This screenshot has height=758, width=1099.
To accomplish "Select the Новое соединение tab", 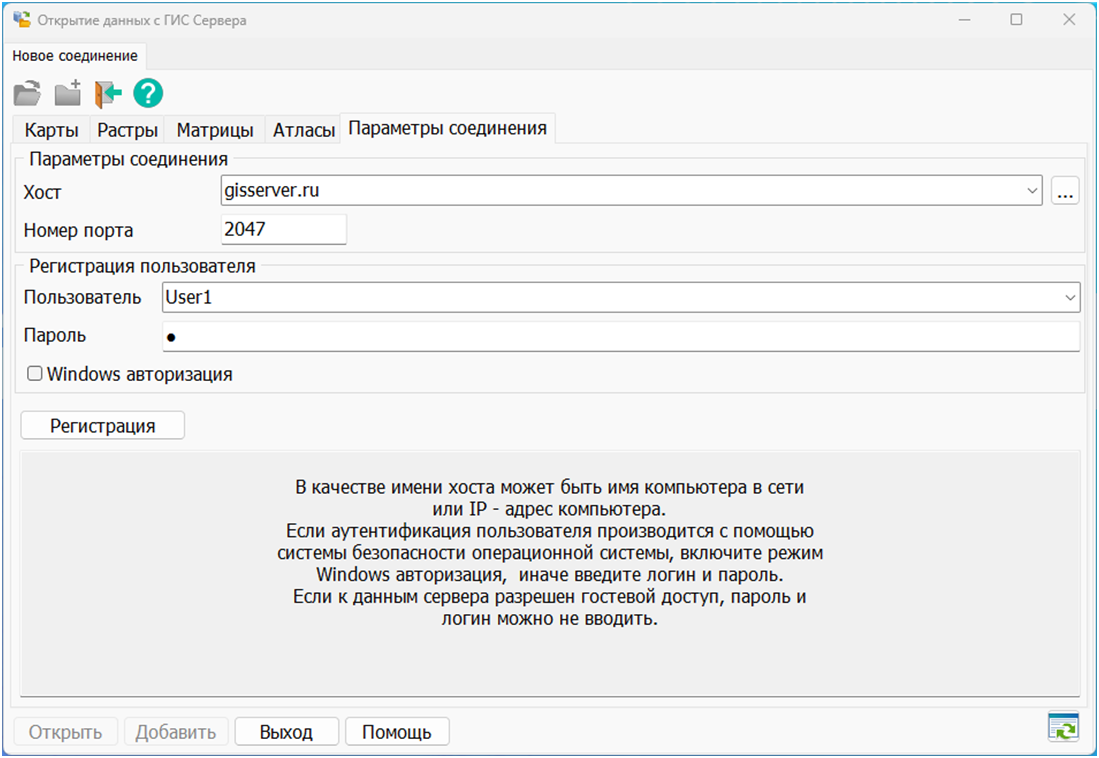I will click(x=75, y=56).
